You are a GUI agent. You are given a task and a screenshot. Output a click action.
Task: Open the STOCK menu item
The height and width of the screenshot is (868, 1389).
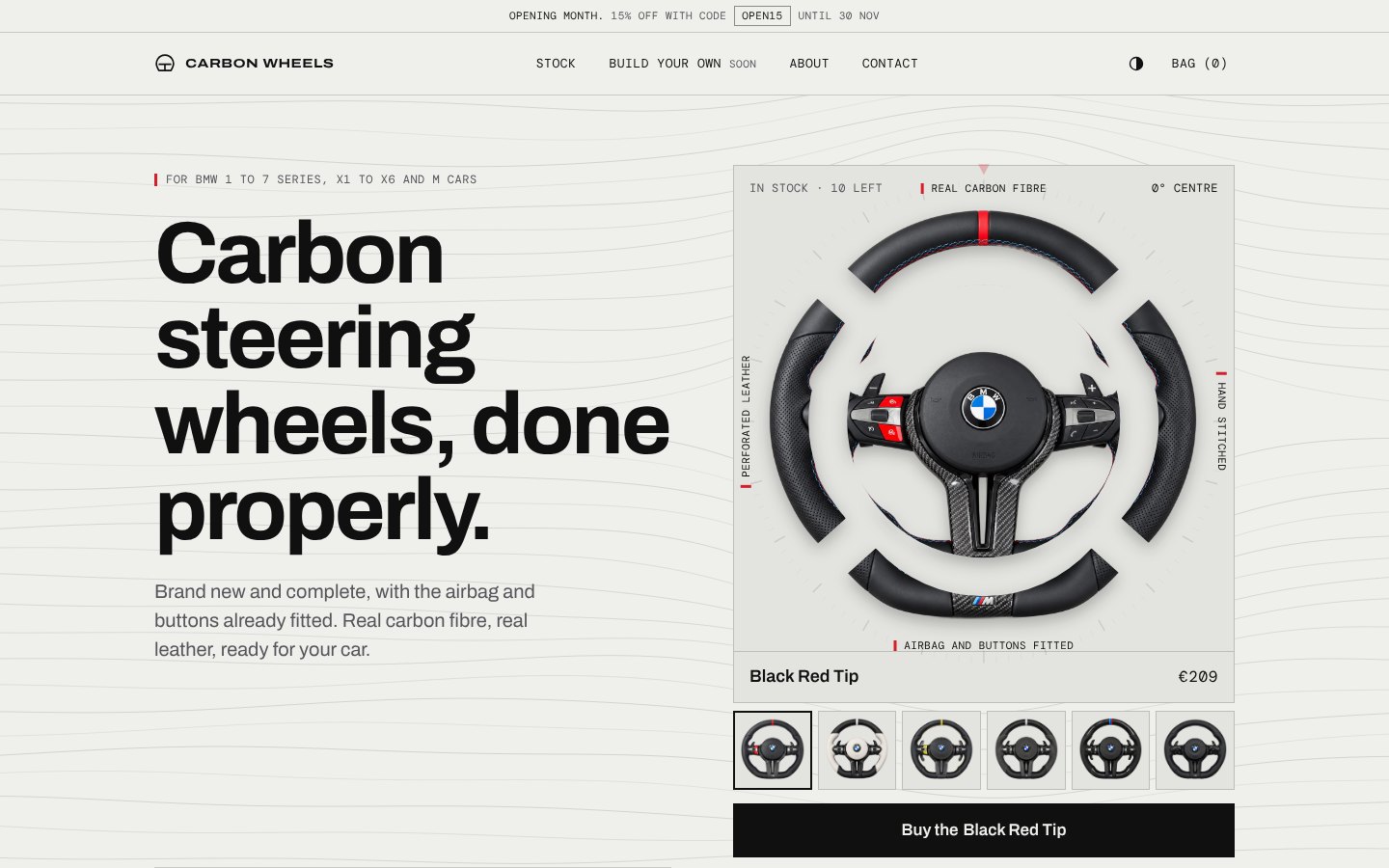[556, 64]
